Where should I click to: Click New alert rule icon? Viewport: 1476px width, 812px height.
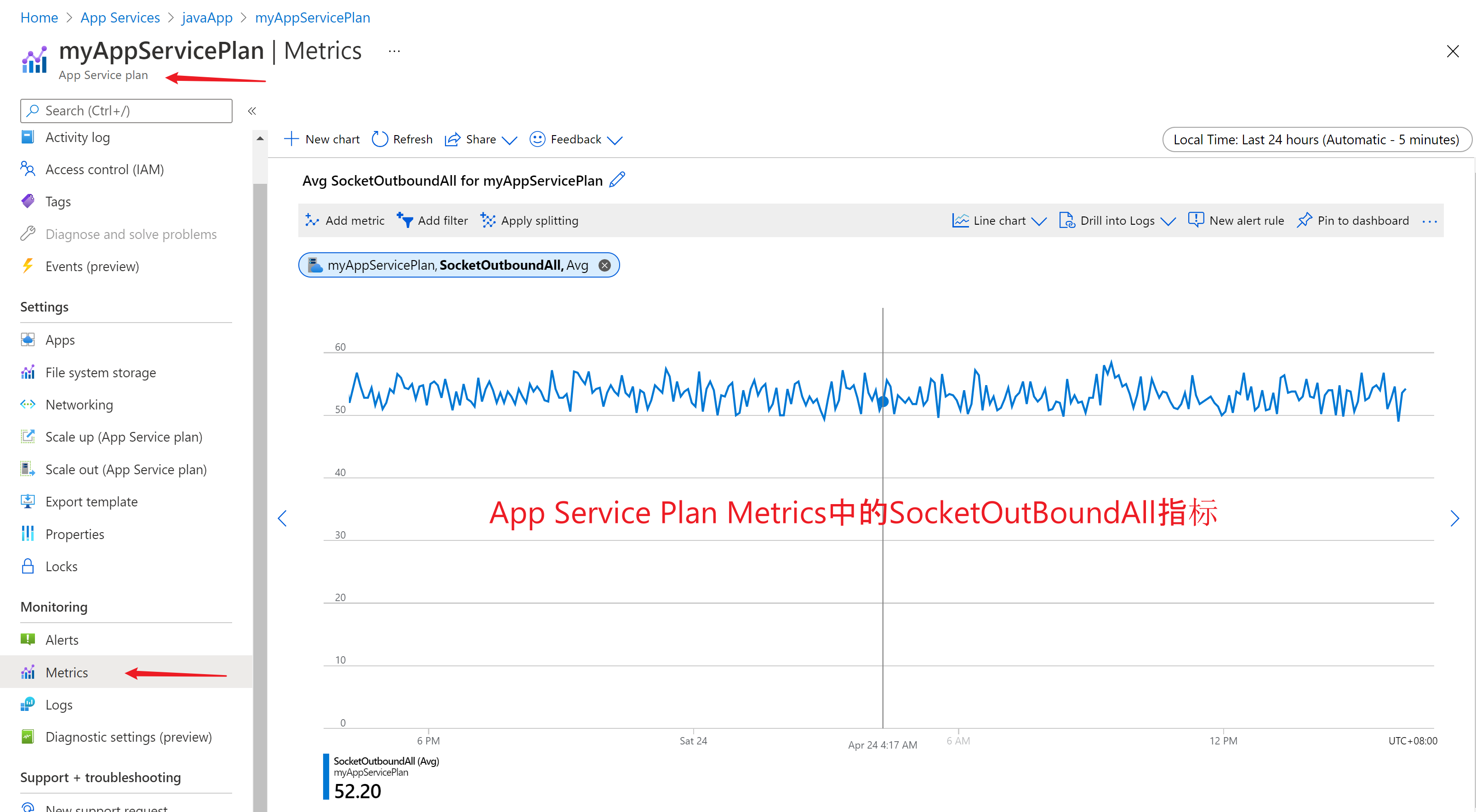[1196, 221]
